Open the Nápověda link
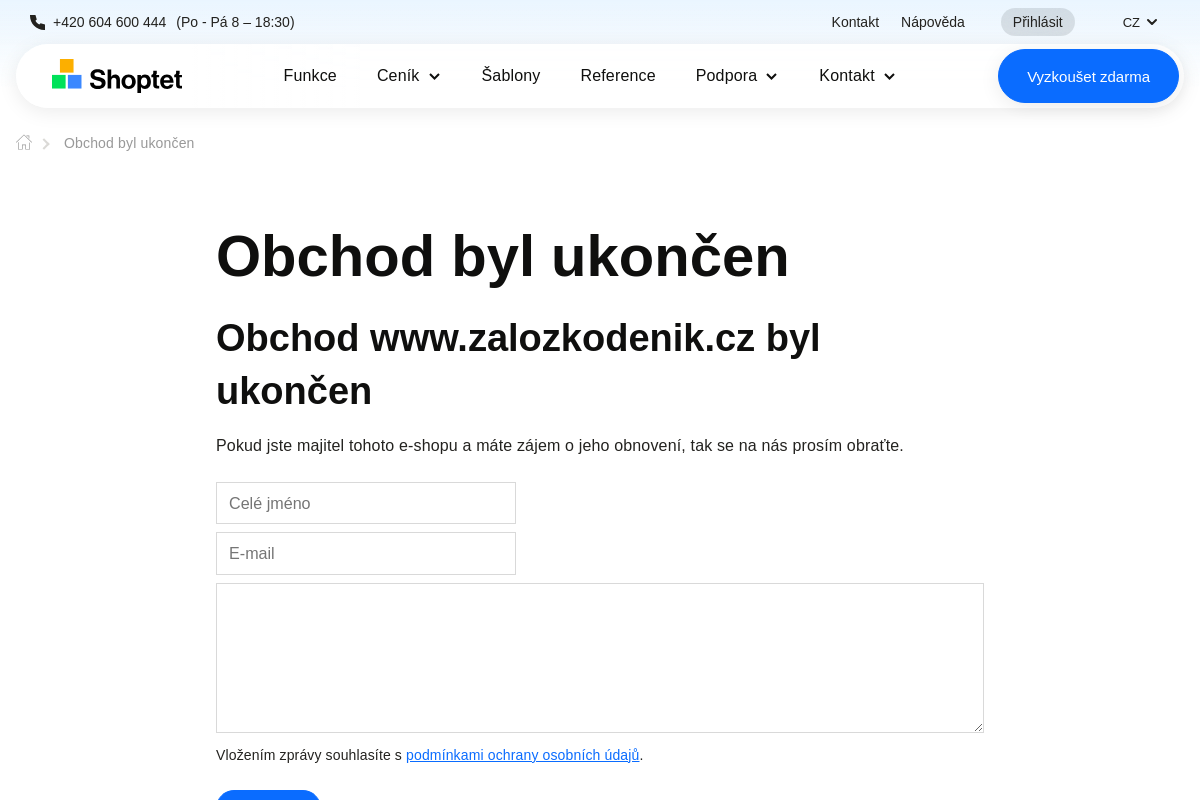This screenshot has height=800, width=1200. click(x=932, y=21)
